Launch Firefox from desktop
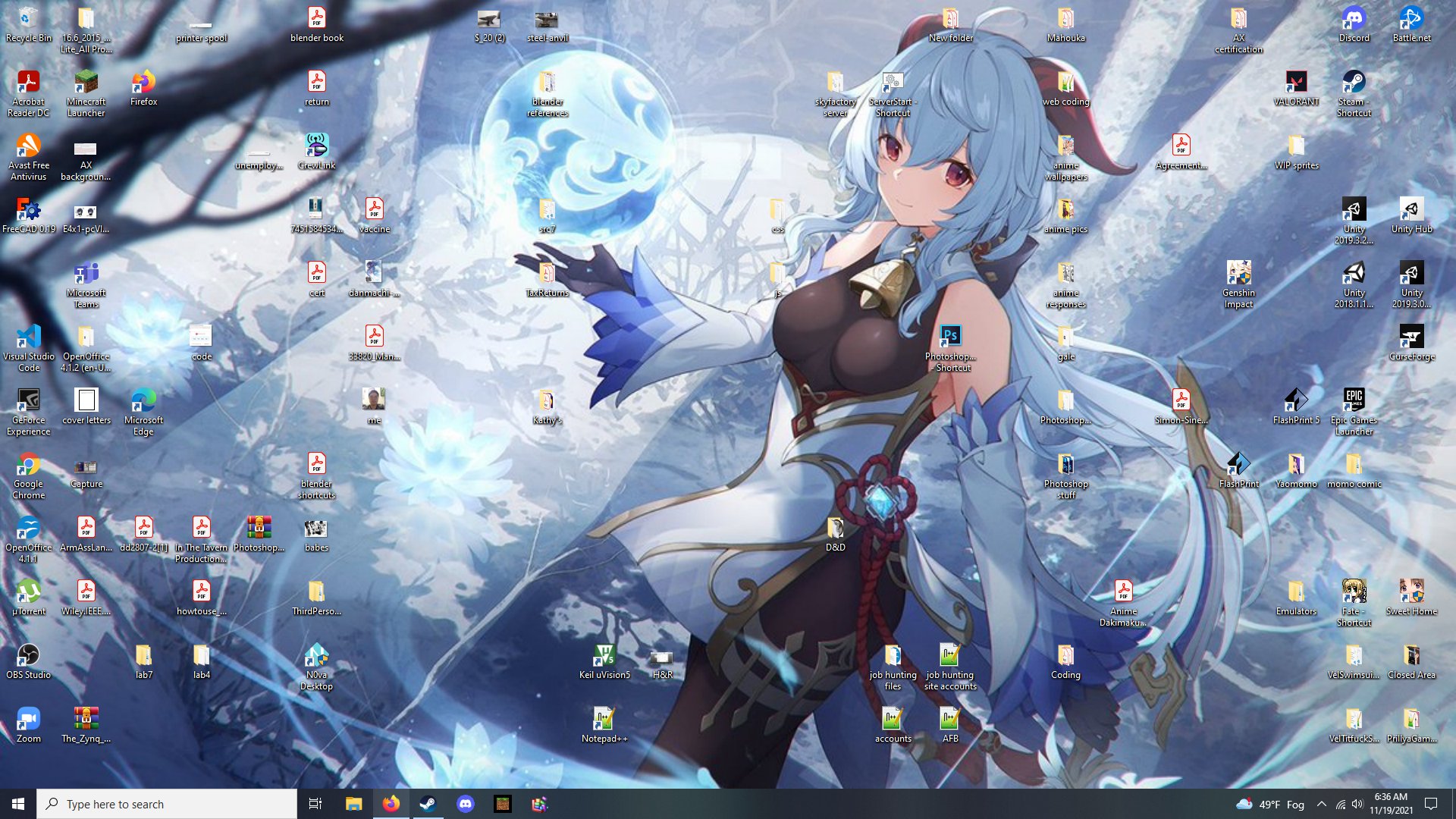This screenshot has width=1456, height=819. pyautogui.click(x=143, y=88)
